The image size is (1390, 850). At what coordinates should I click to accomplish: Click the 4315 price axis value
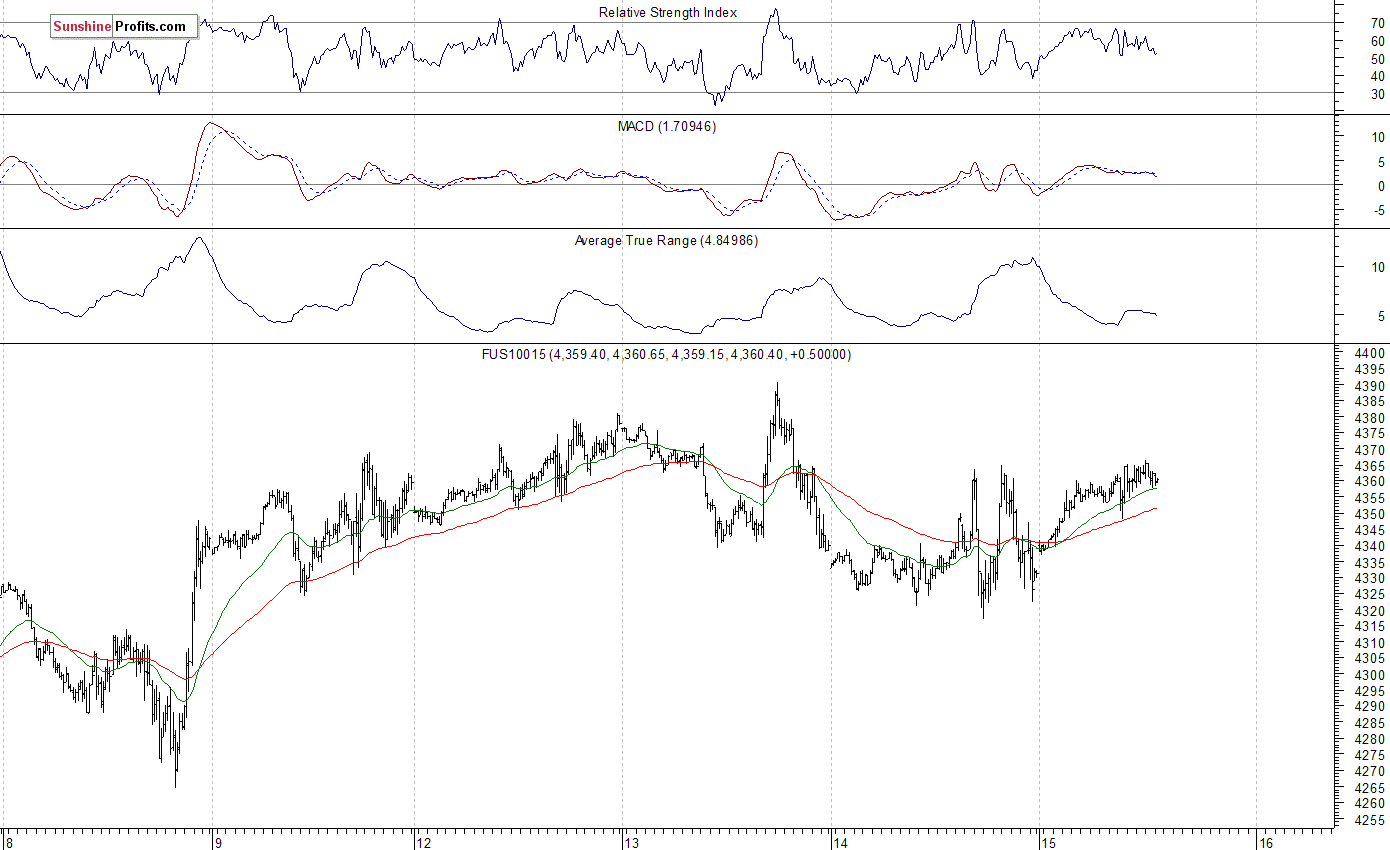[x=1371, y=626]
